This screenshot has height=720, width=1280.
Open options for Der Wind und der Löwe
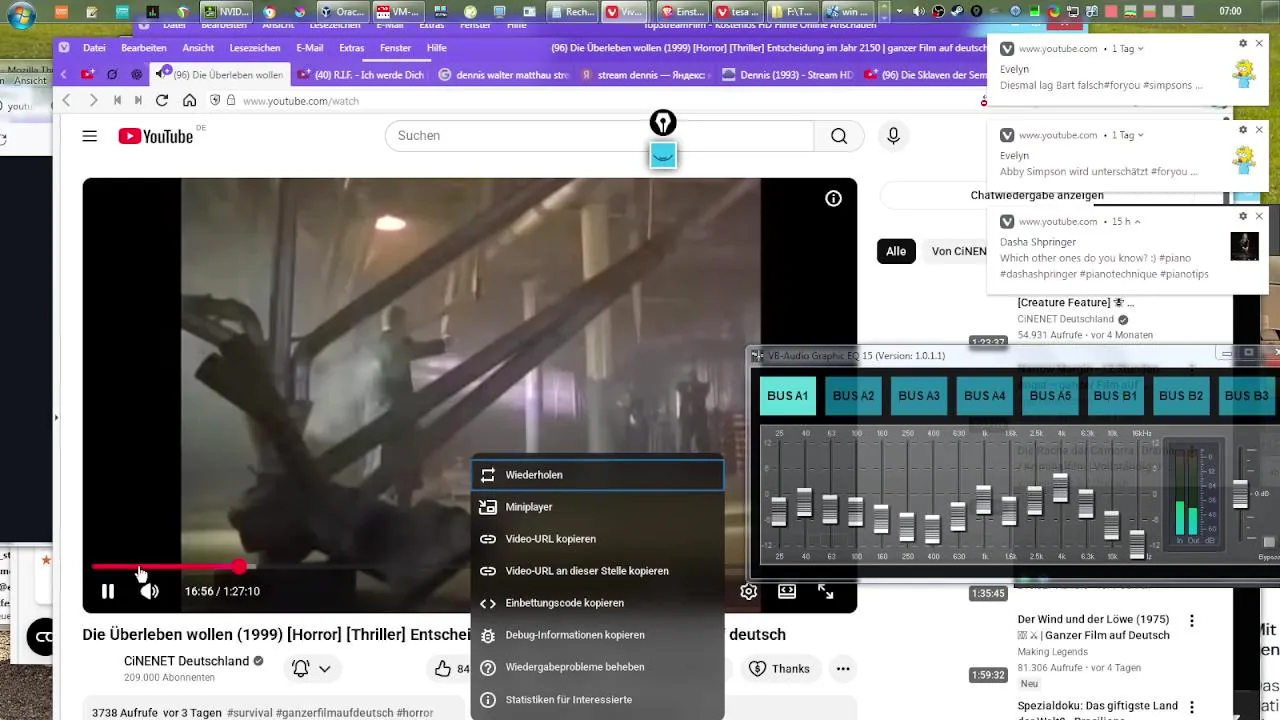pos(1191,621)
